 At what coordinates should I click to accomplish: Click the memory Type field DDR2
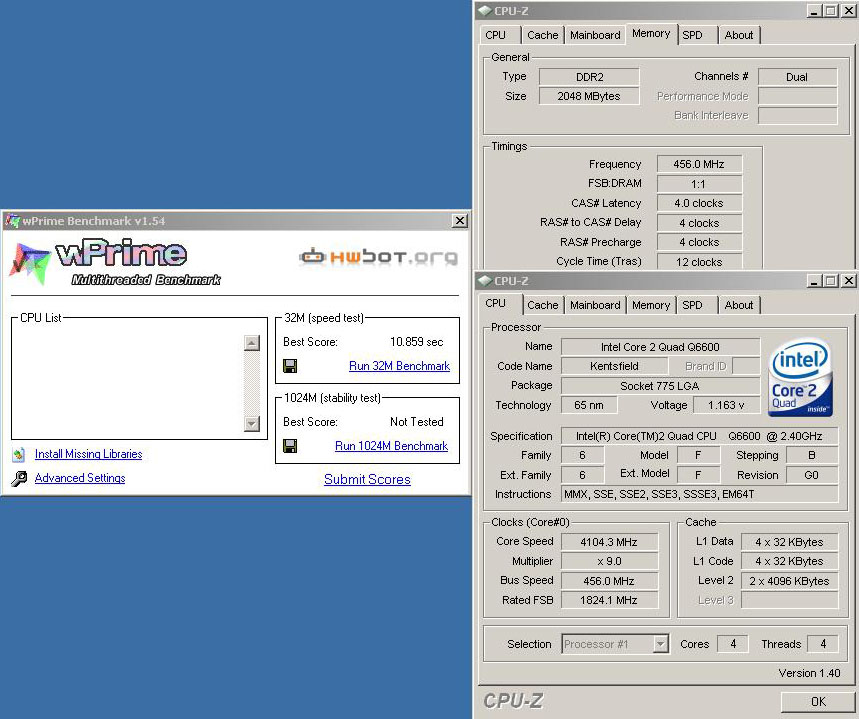(x=589, y=77)
